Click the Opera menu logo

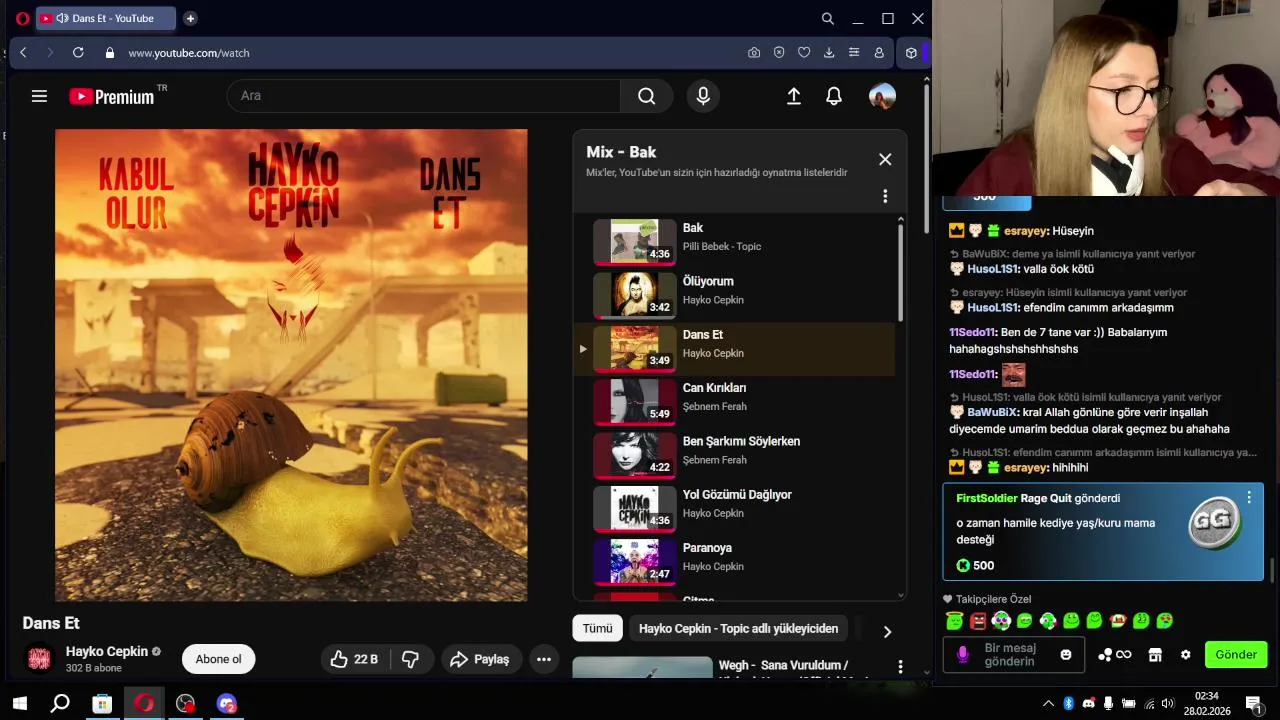coord(22,18)
